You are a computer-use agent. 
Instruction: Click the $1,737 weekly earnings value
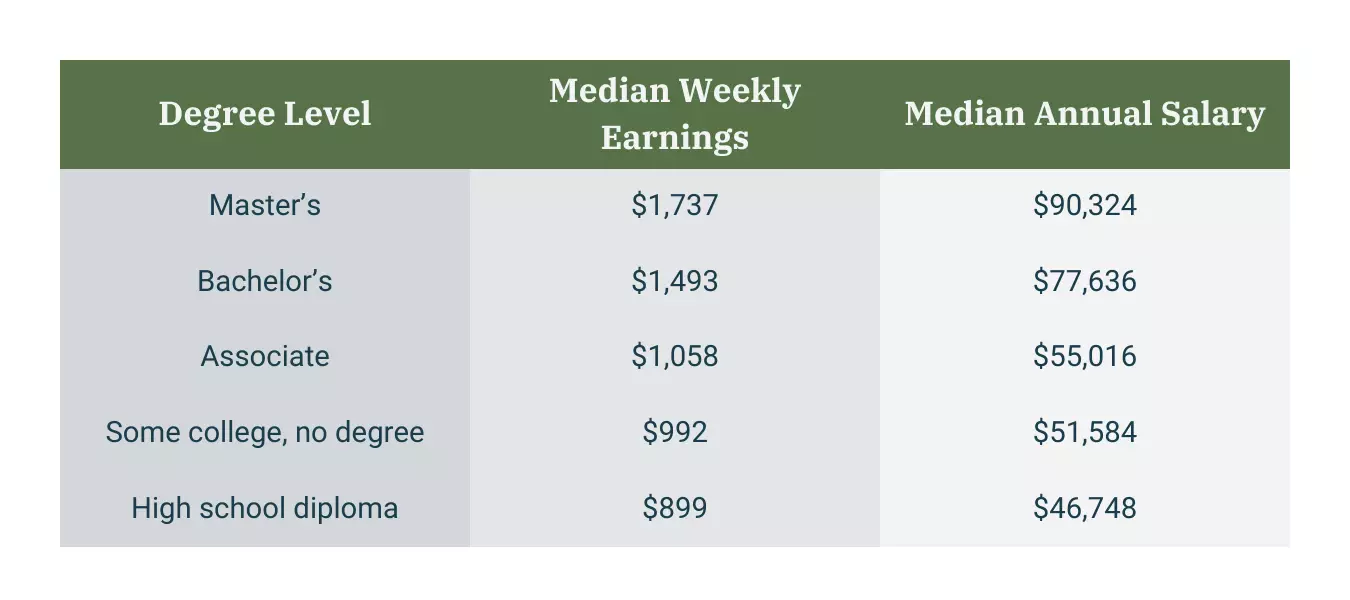(675, 205)
